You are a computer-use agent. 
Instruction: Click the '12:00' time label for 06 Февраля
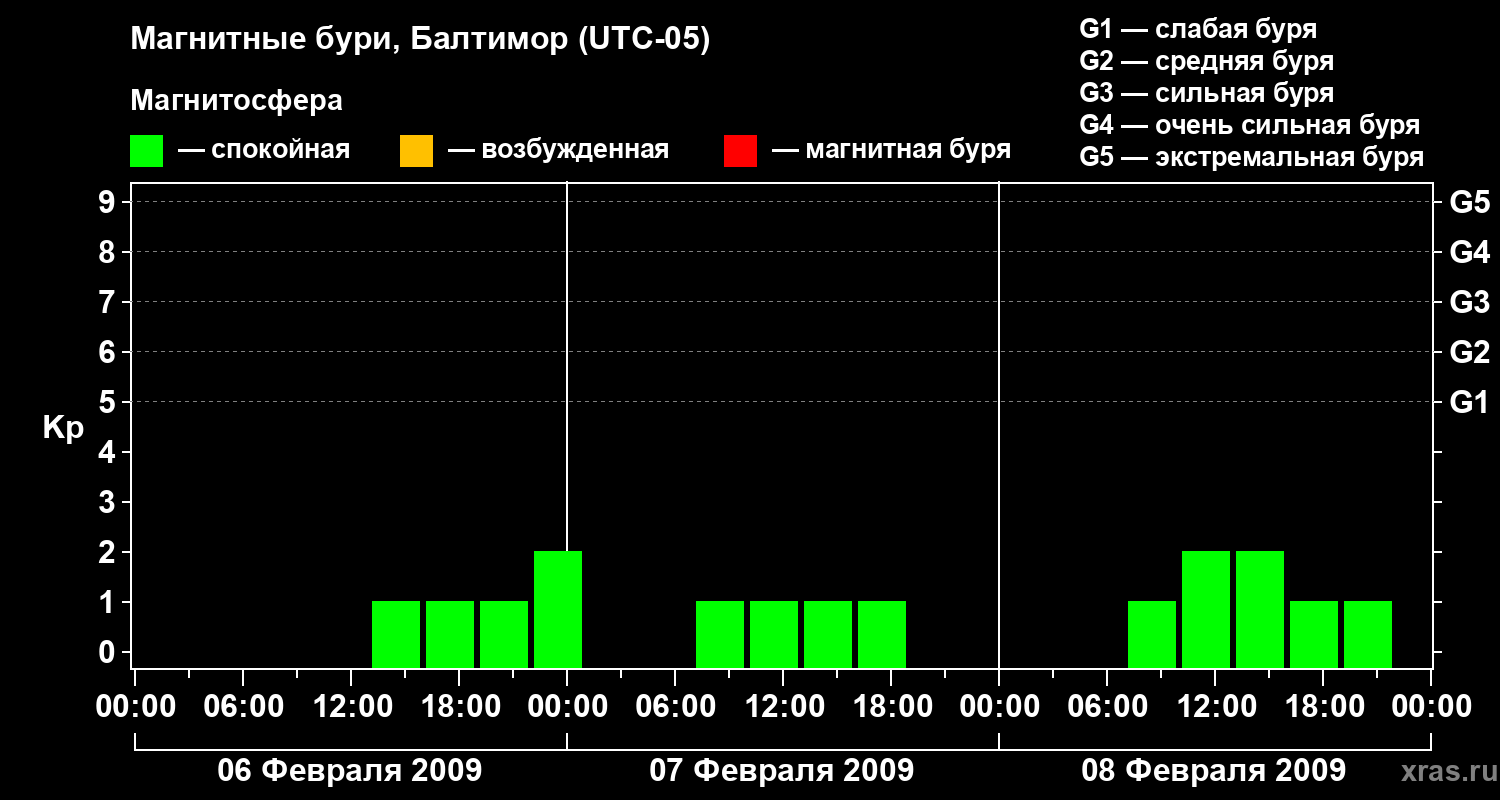pos(351,707)
